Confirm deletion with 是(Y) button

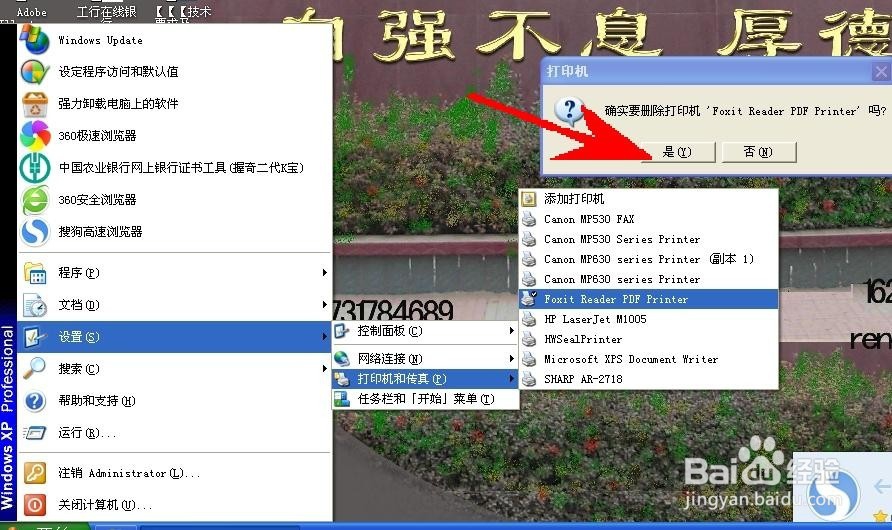coord(678,152)
